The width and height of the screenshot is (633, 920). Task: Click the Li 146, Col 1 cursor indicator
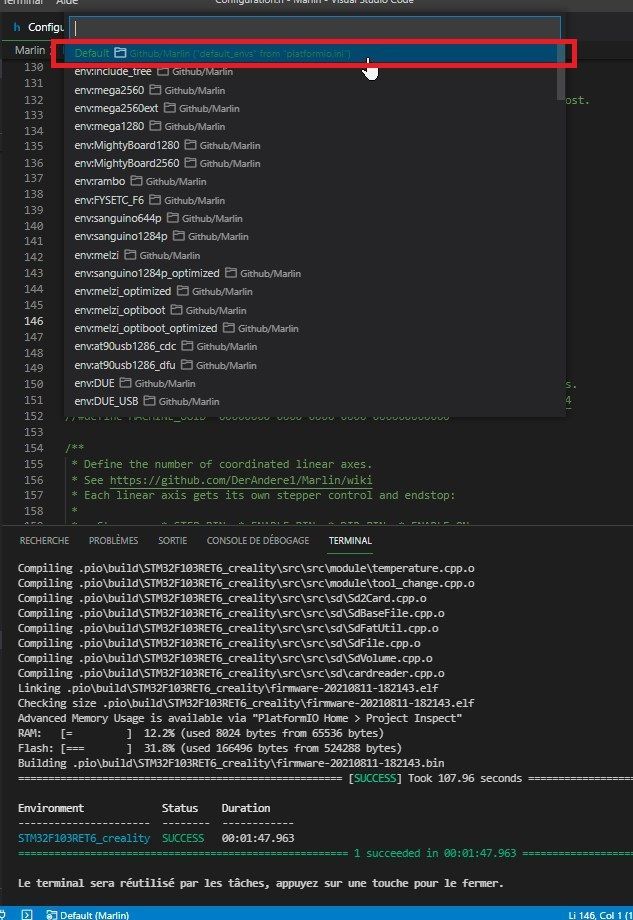(x=601, y=915)
